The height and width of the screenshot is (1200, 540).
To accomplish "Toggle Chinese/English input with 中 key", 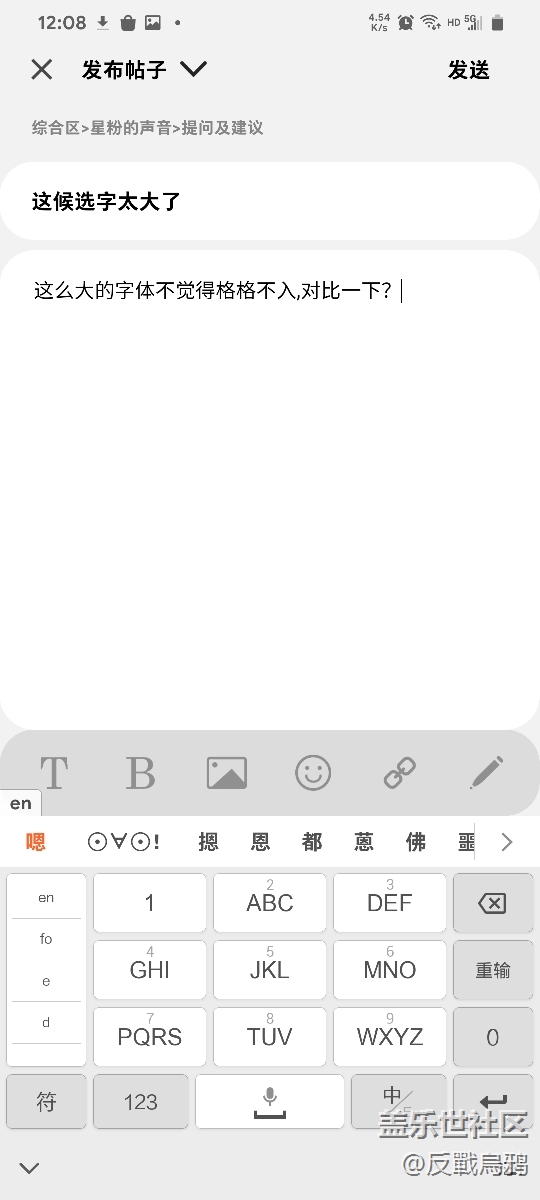I will (x=397, y=1101).
